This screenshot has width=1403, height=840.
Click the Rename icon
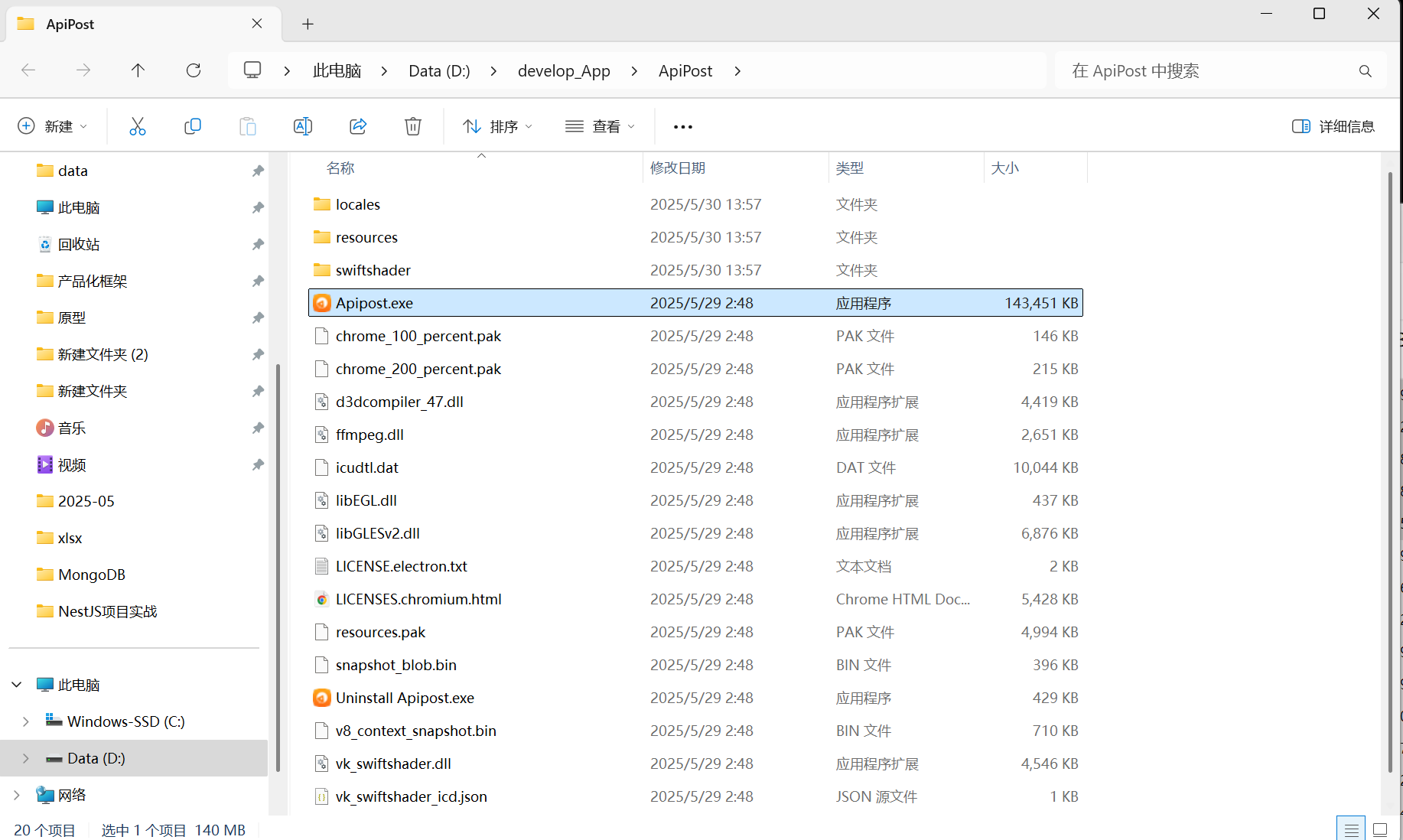303,126
